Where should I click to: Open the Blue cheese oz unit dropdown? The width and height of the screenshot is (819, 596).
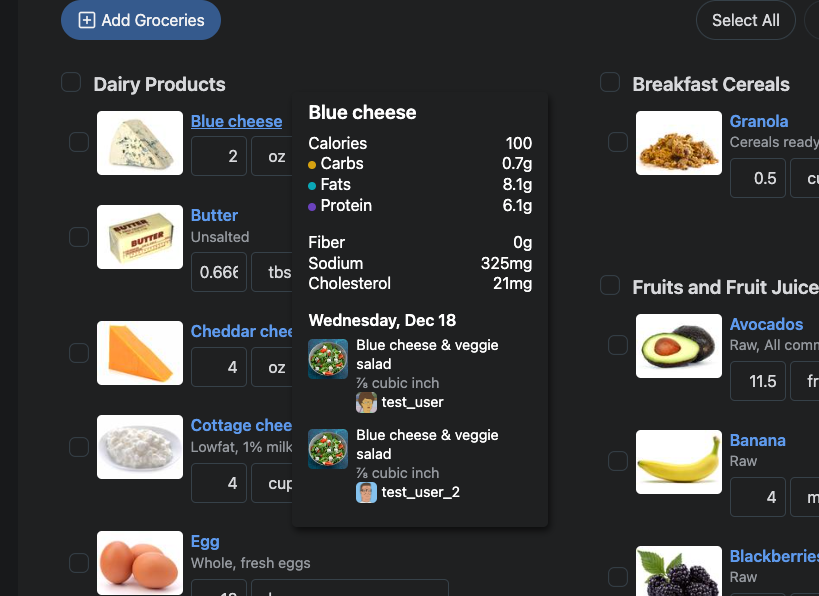[x=272, y=157]
